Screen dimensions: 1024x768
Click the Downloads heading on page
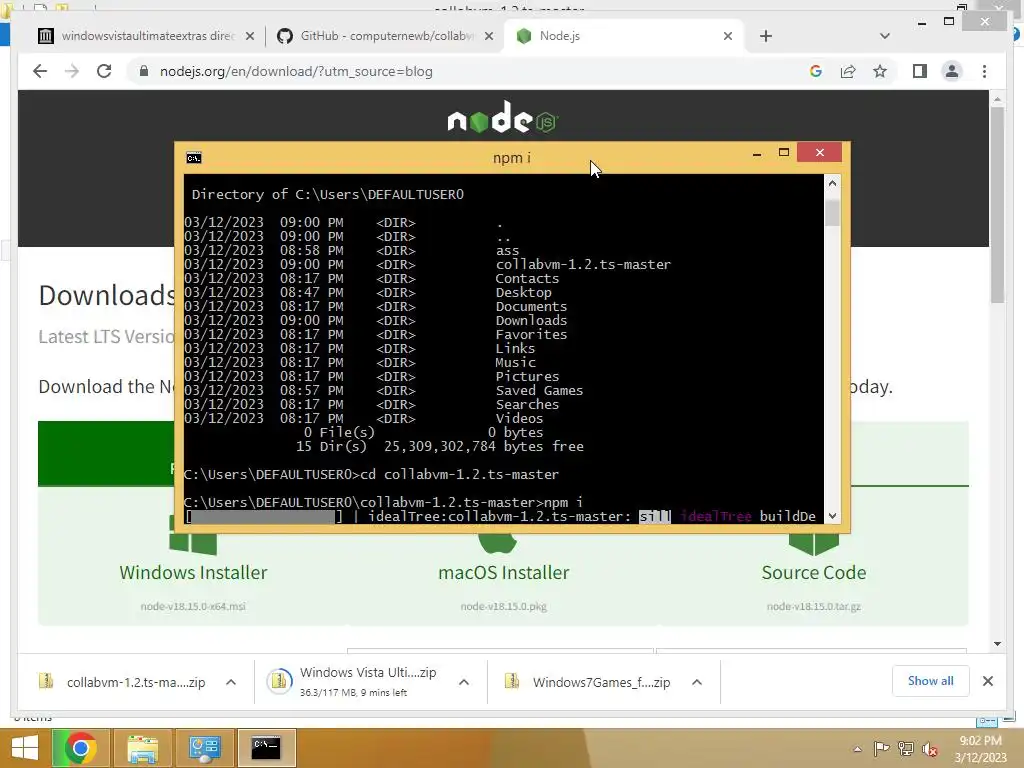(106, 295)
